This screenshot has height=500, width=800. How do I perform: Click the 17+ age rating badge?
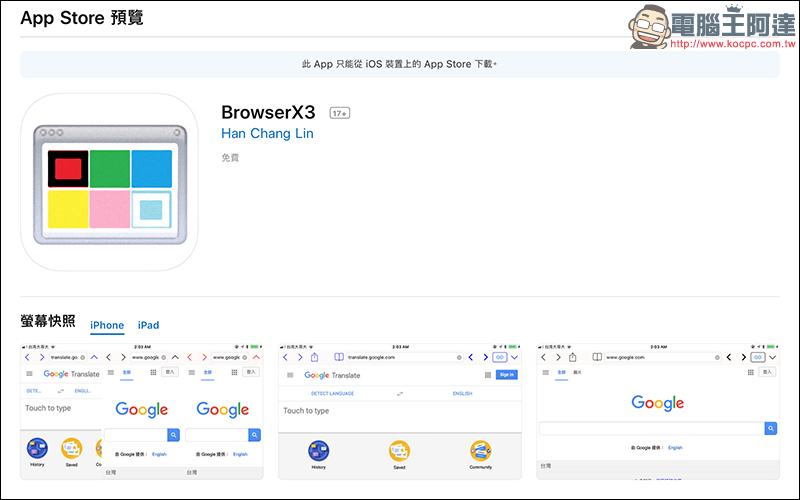coord(340,113)
